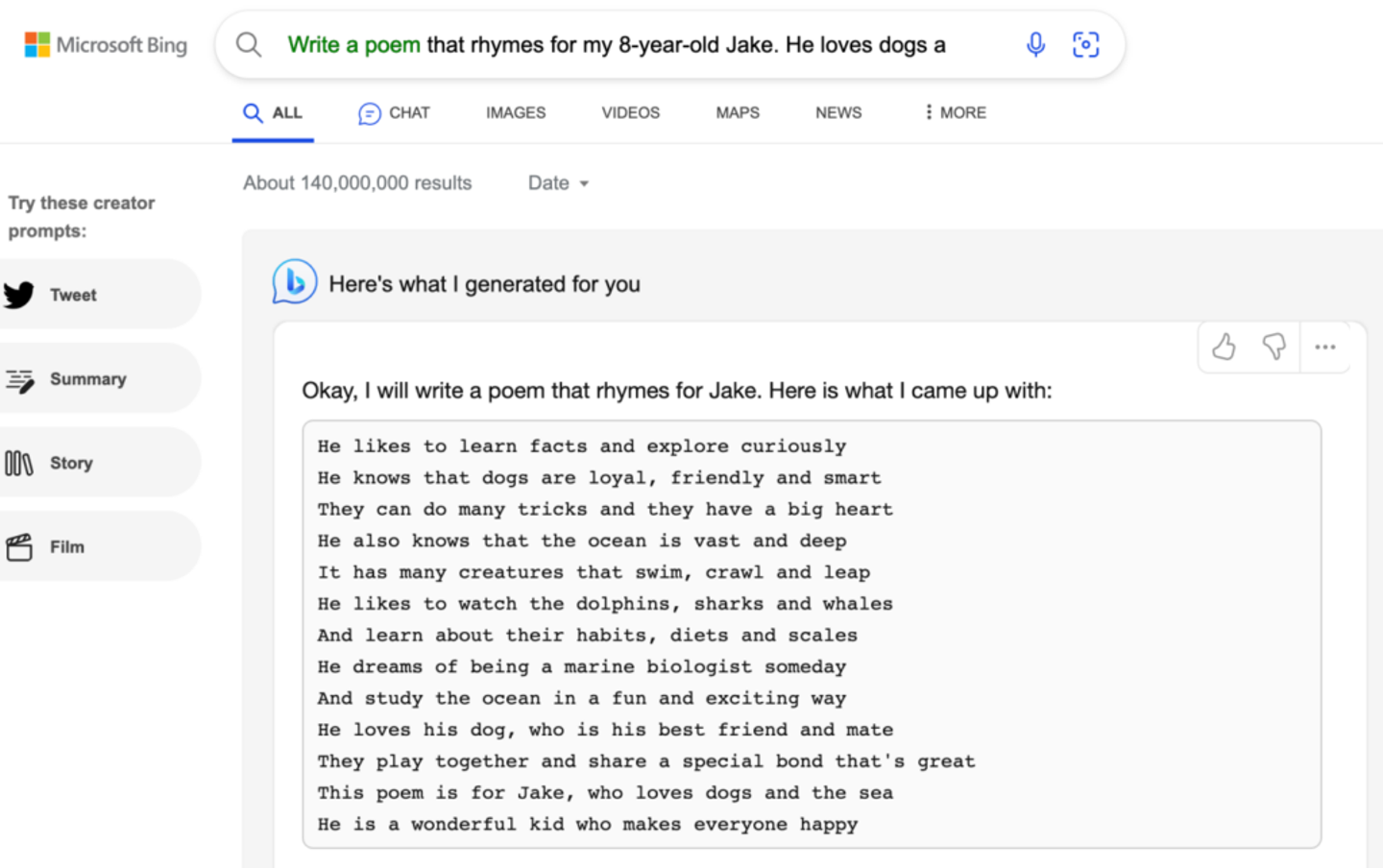The height and width of the screenshot is (868, 1383).
Task: Switch to the Chat tab
Action: pyautogui.click(x=395, y=113)
